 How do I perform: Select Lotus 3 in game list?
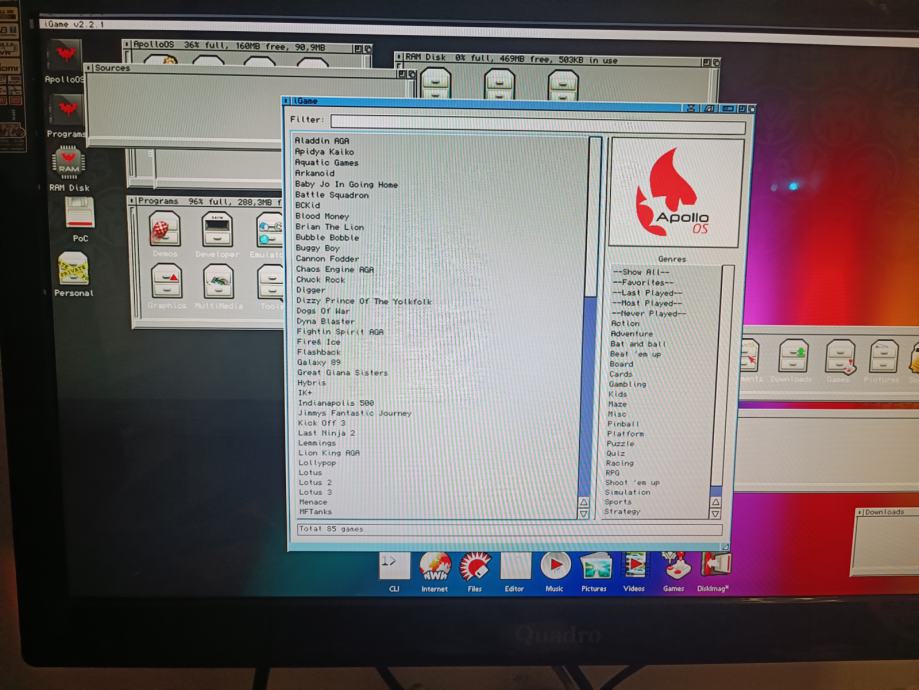click(315, 492)
